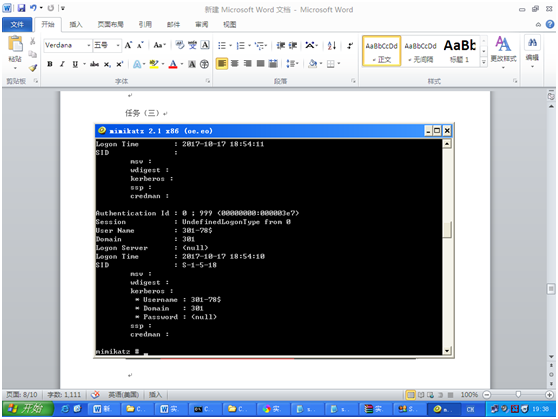The height and width of the screenshot is (419, 558).
Task: Click the phonetic guide icon
Action: tap(193, 45)
